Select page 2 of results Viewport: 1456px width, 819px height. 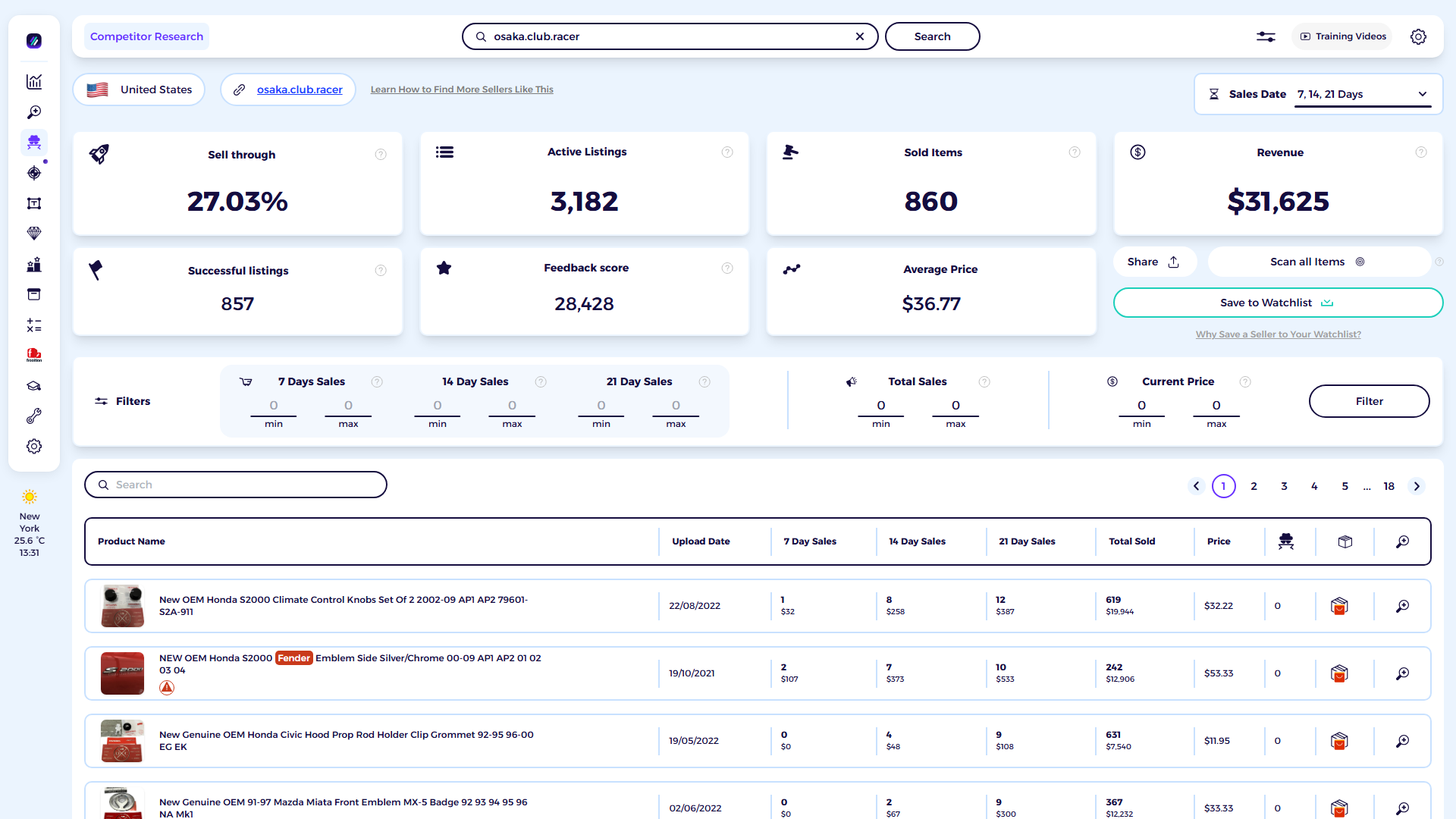coord(1254,486)
